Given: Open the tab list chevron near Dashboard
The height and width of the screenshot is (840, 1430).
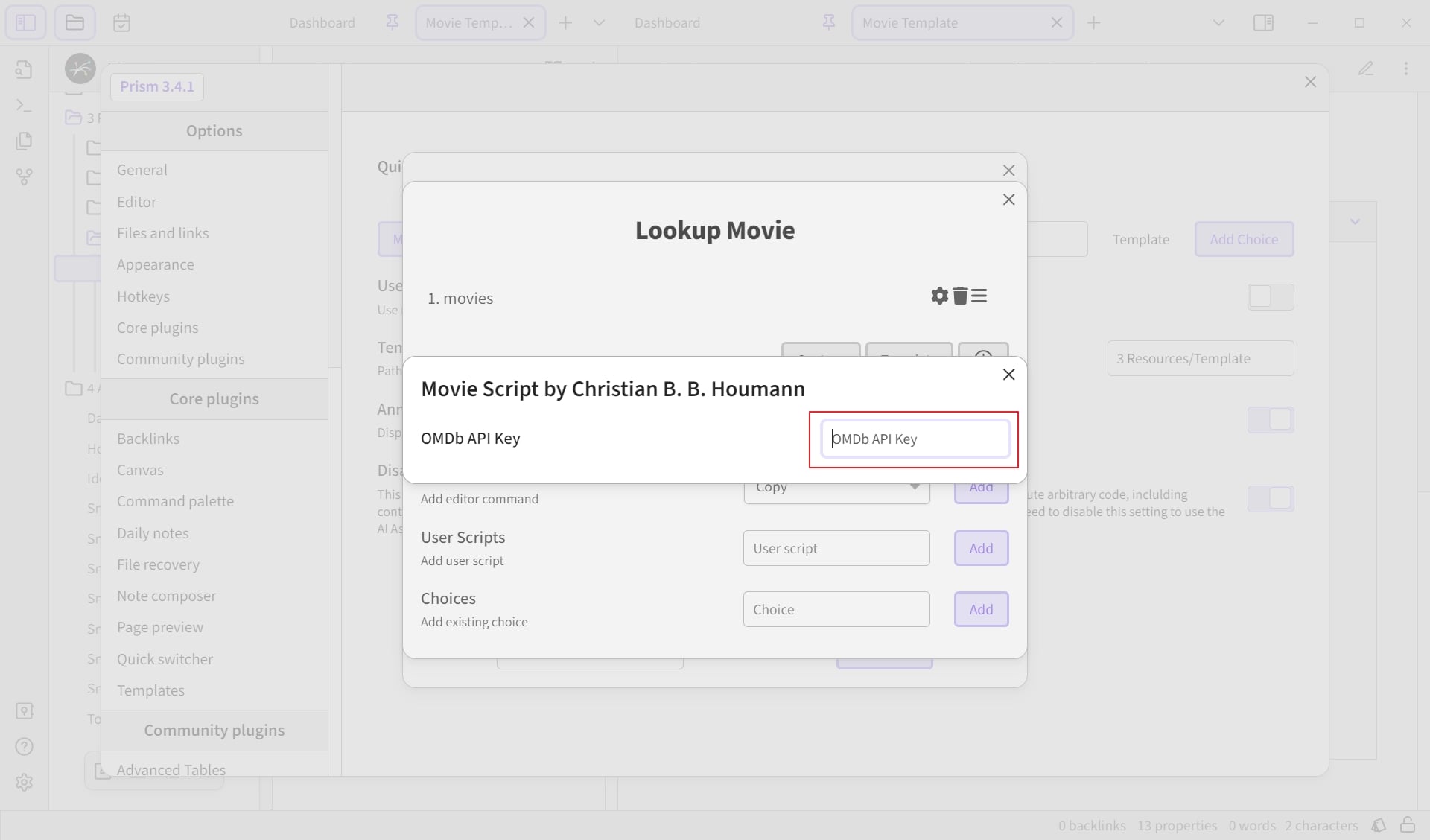Looking at the screenshot, I should tap(599, 22).
